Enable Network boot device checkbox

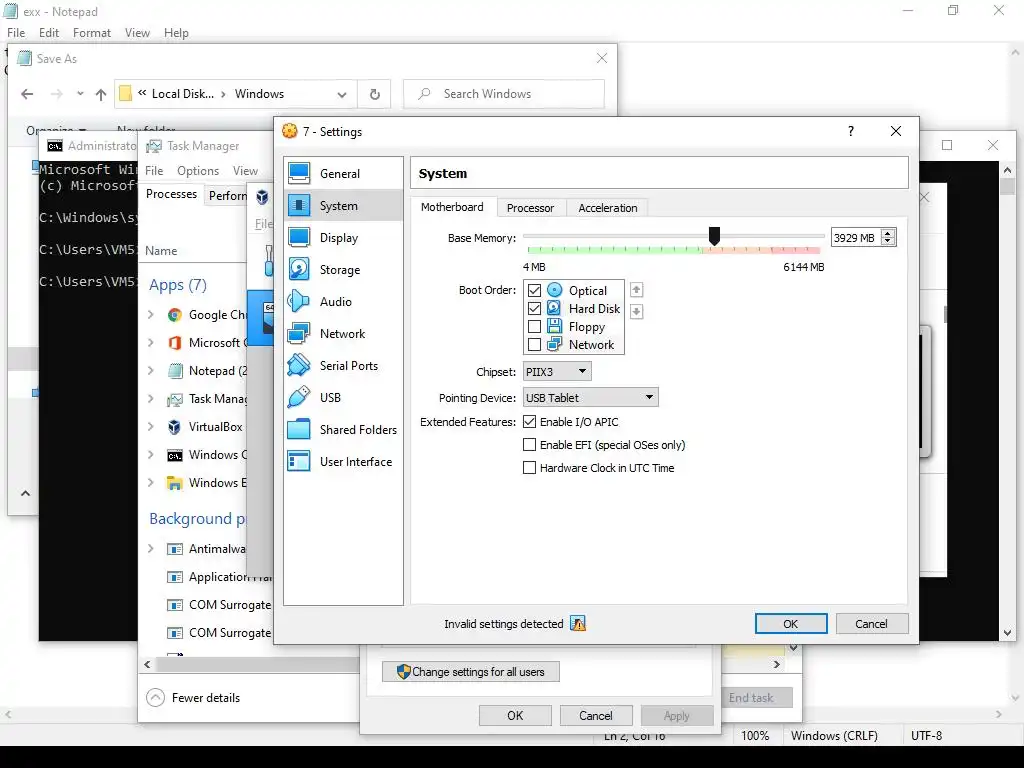point(534,344)
